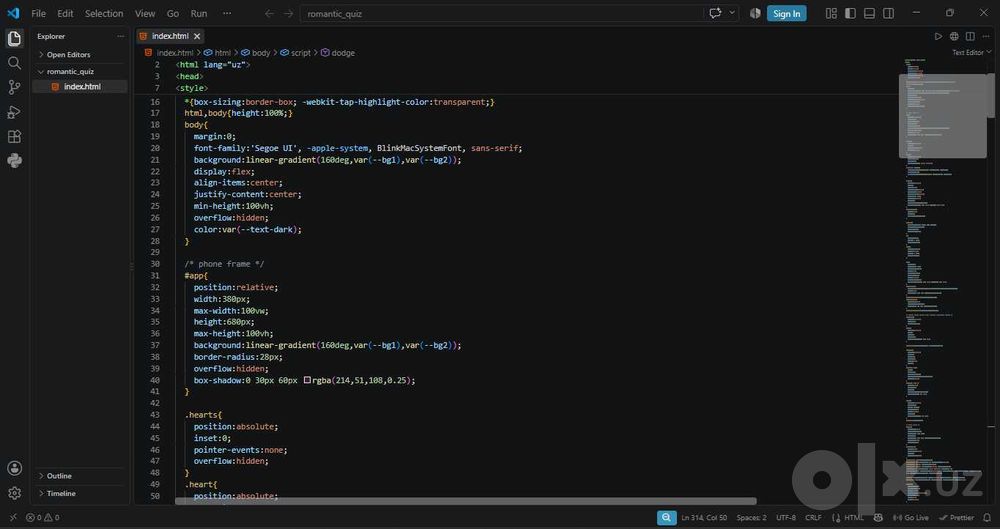Screen dimensions: 1000x529
Task: Go forward with the right arrow
Action: (288, 13)
